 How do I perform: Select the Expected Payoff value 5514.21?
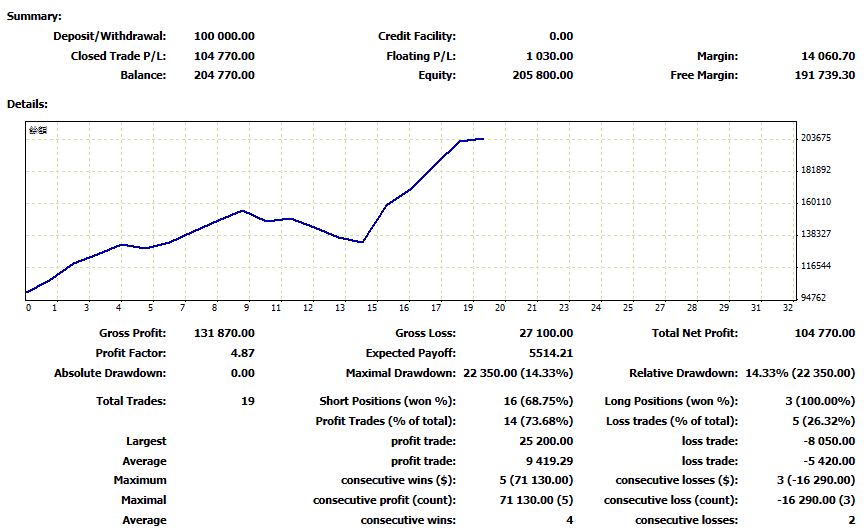(x=551, y=353)
